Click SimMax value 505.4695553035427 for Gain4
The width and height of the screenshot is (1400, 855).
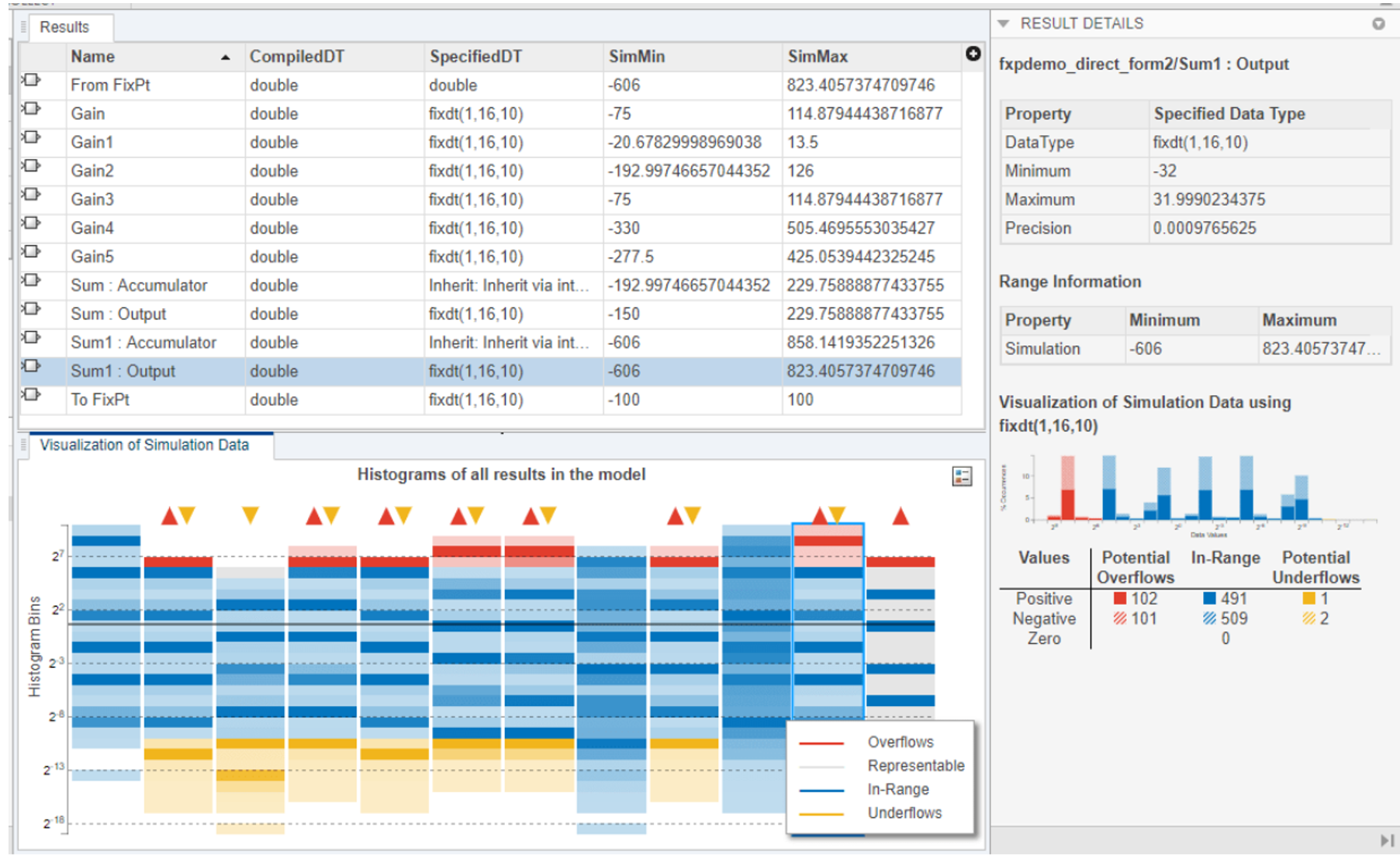coord(861,228)
